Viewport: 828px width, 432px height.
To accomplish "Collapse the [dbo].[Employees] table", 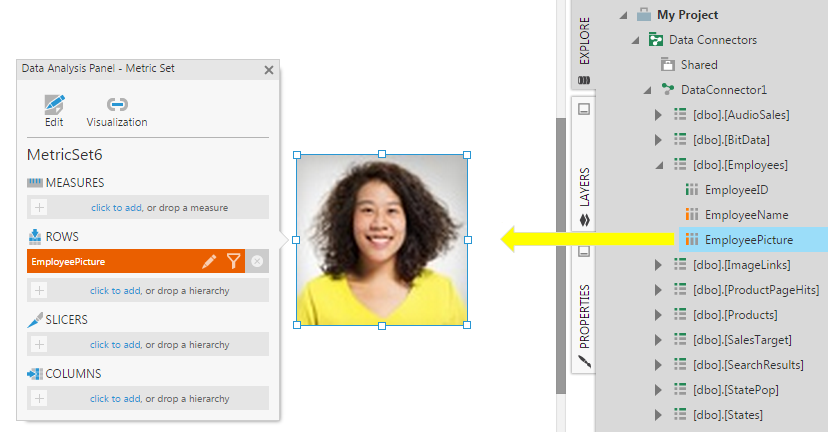I will coord(660,165).
